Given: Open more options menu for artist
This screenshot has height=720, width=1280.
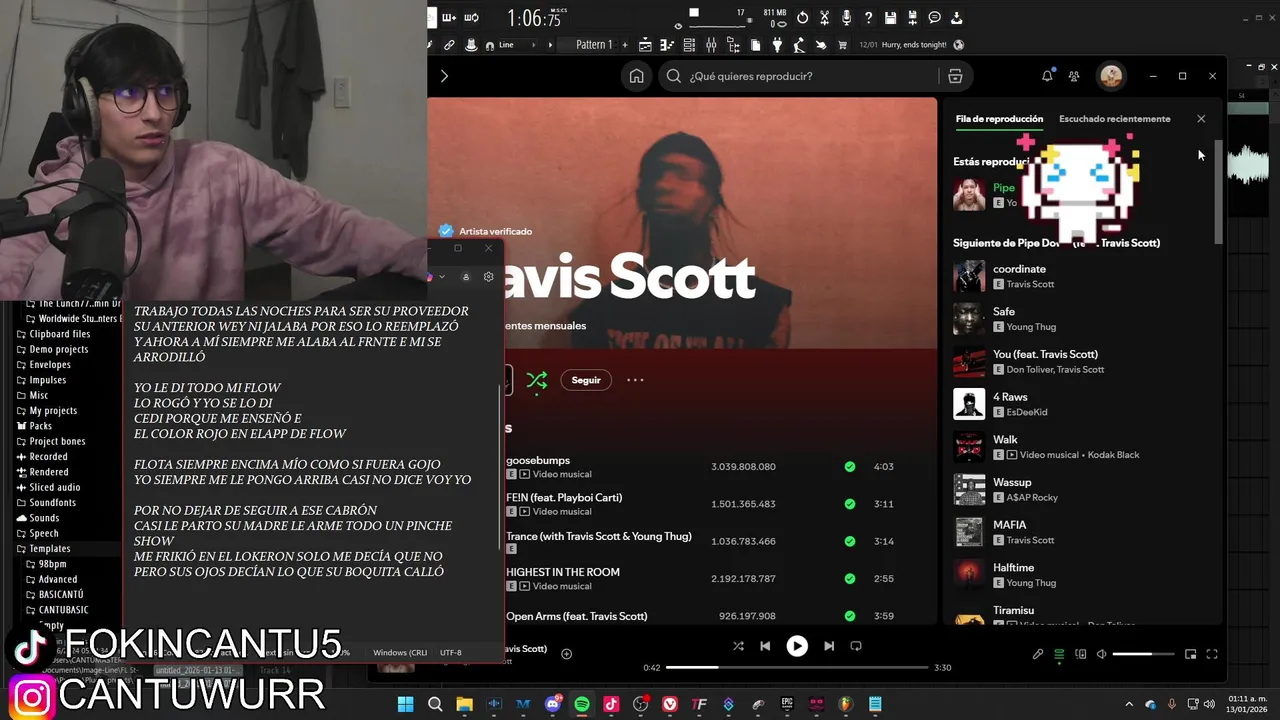Looking at the screenshot, I should pyautogui.click(x=635, y=380).
